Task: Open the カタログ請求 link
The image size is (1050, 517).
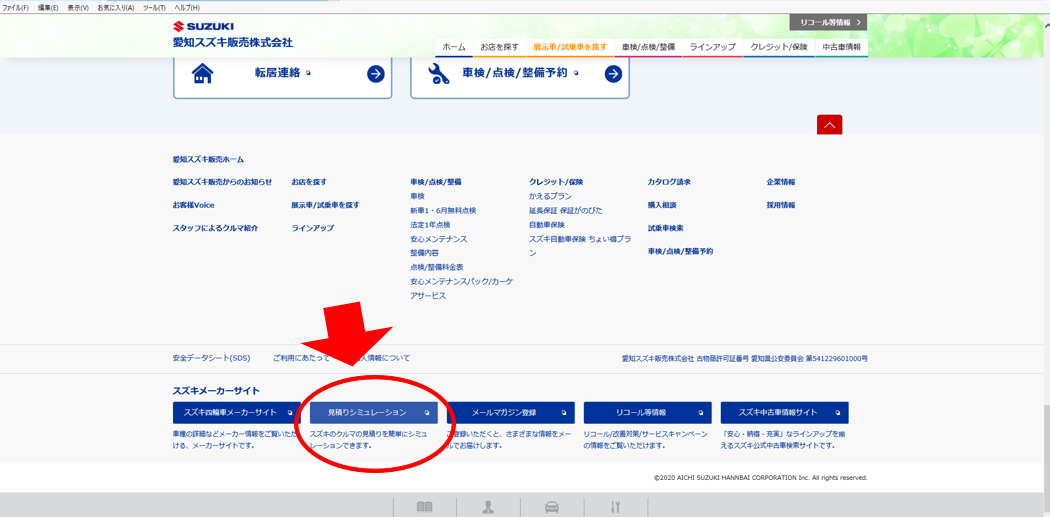Action: (669, 181)
